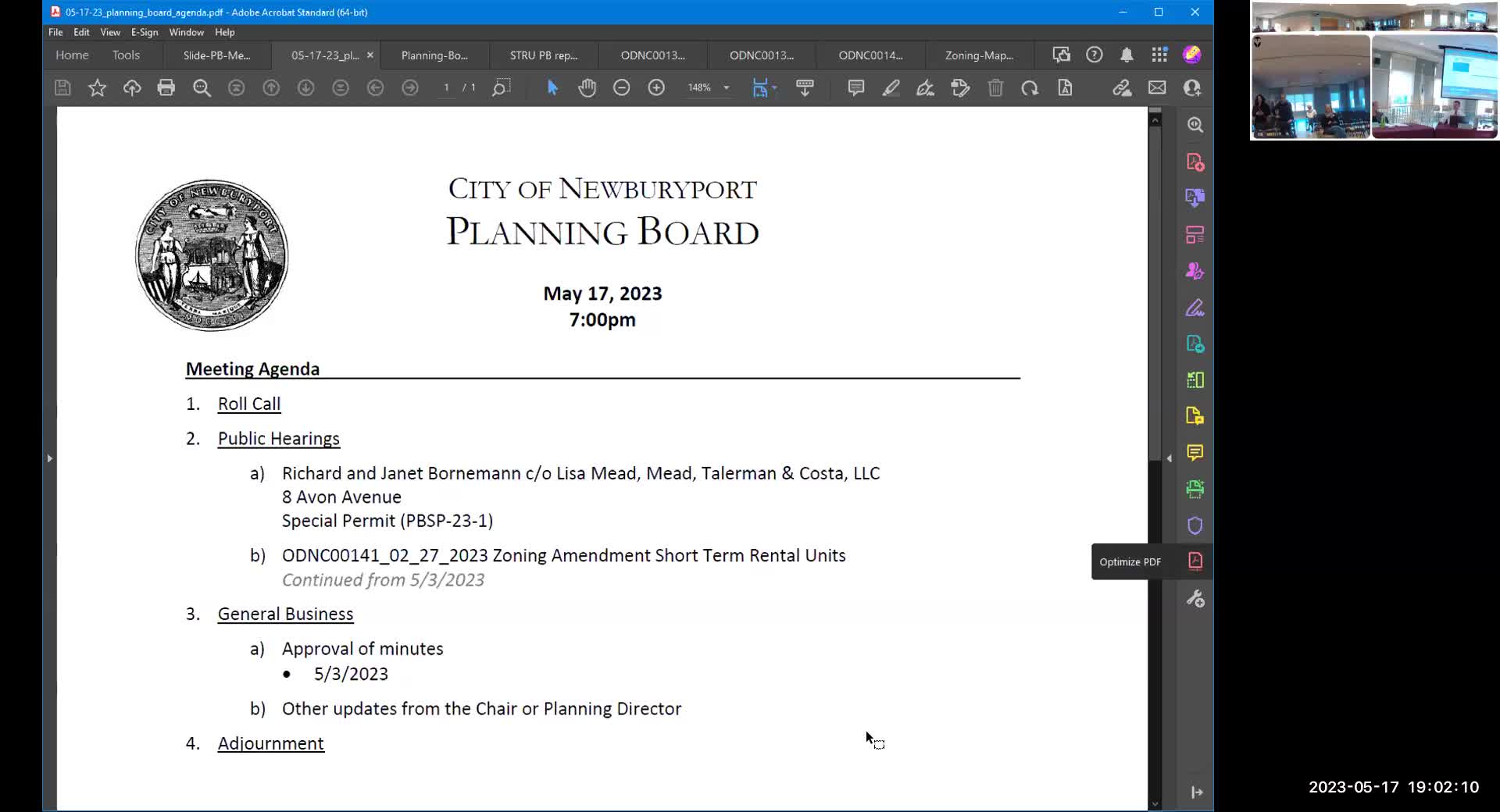
Task: Click the presenter screen video thumbnail
Action: pos(1434,87)
